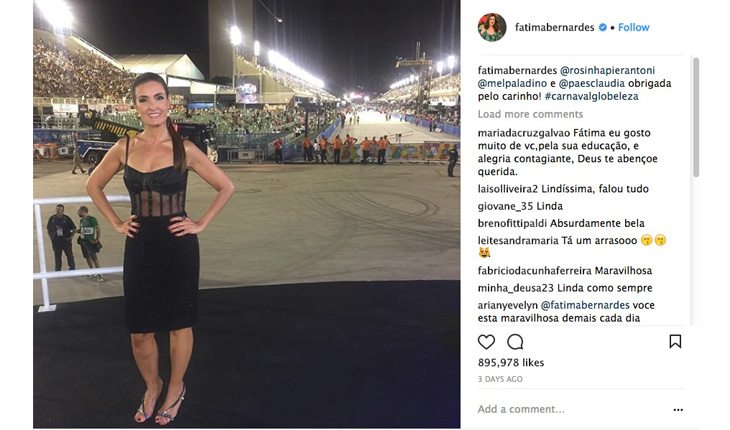730x430 pixels.
Task: Open fatimabernardes username in header
Action: 554,27
